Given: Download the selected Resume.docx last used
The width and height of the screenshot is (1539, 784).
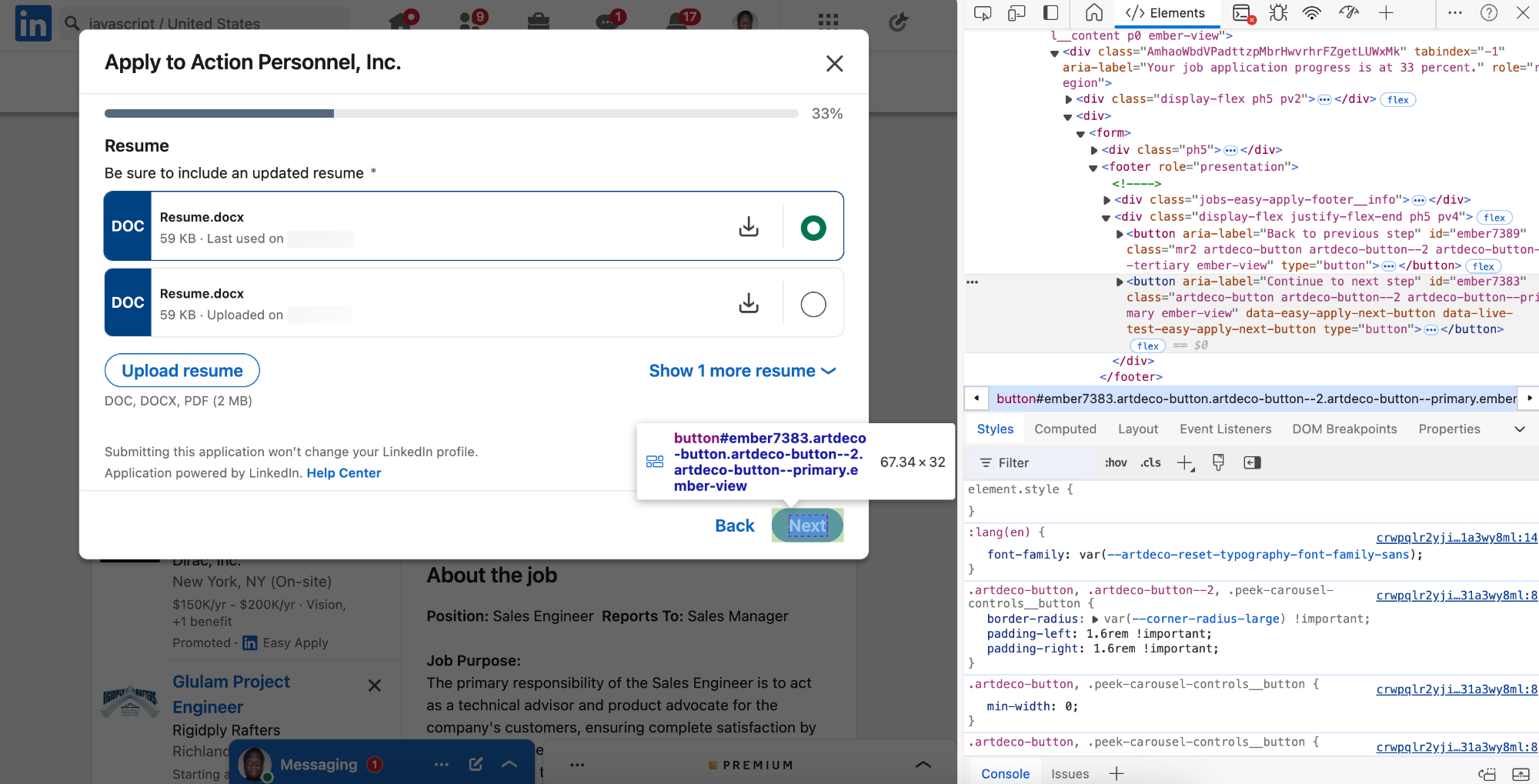Looking at the screenshot, I should 749,226.
